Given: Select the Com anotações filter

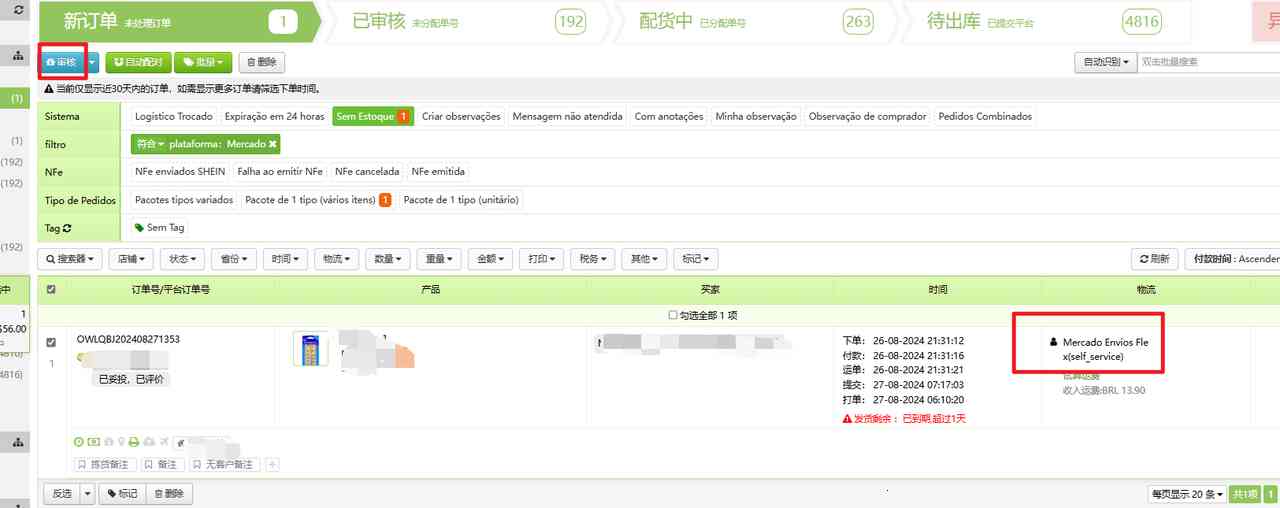Looking at the screenshot, I should (669, 117).
